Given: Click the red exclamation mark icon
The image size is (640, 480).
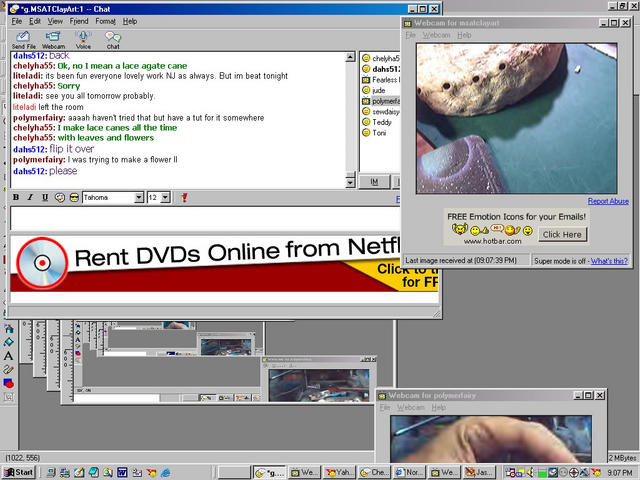Looking at the screenshot, I should pyautogui.click(x=184, y=198).
